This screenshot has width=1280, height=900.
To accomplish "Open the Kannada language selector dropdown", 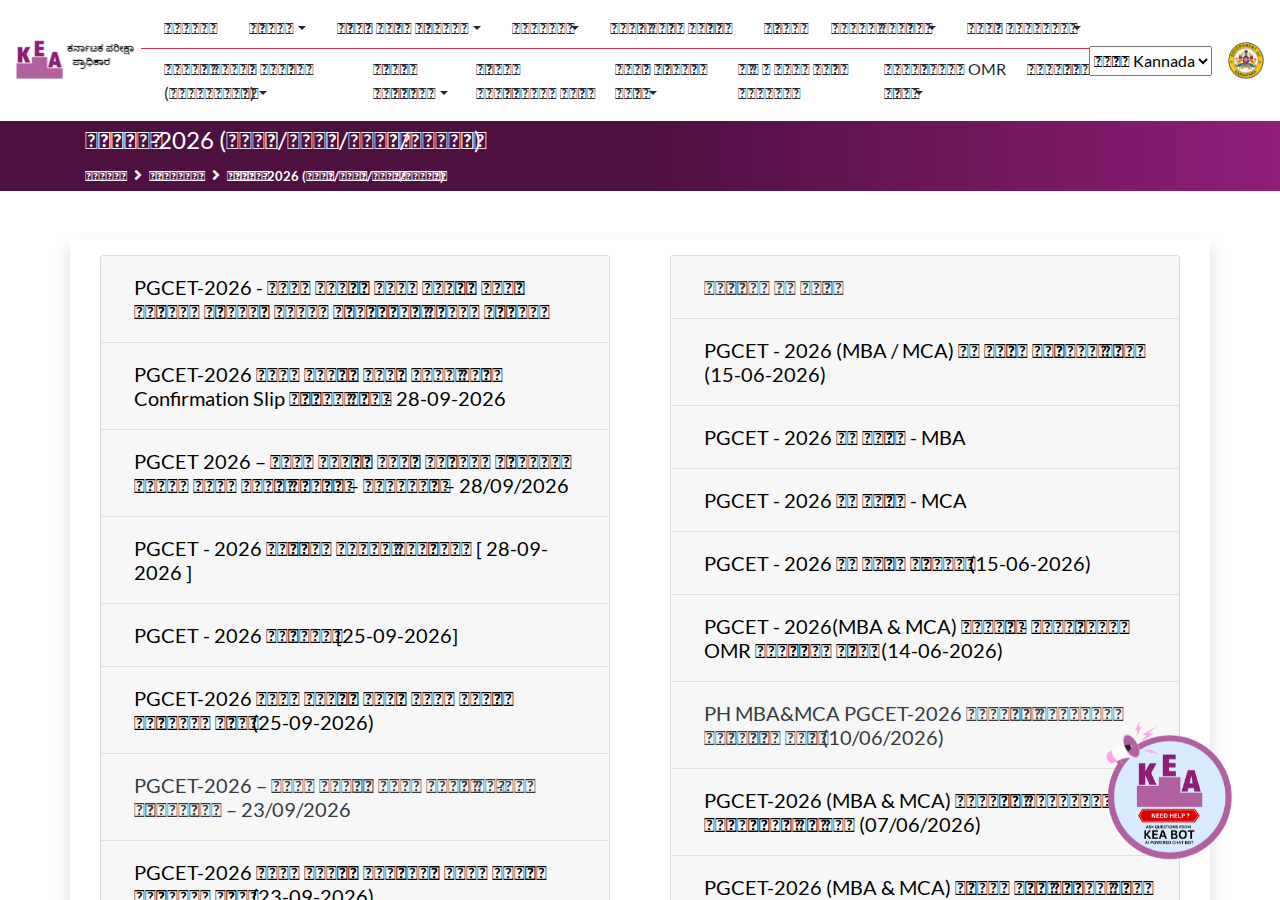I will click(x=1150, y=61).
